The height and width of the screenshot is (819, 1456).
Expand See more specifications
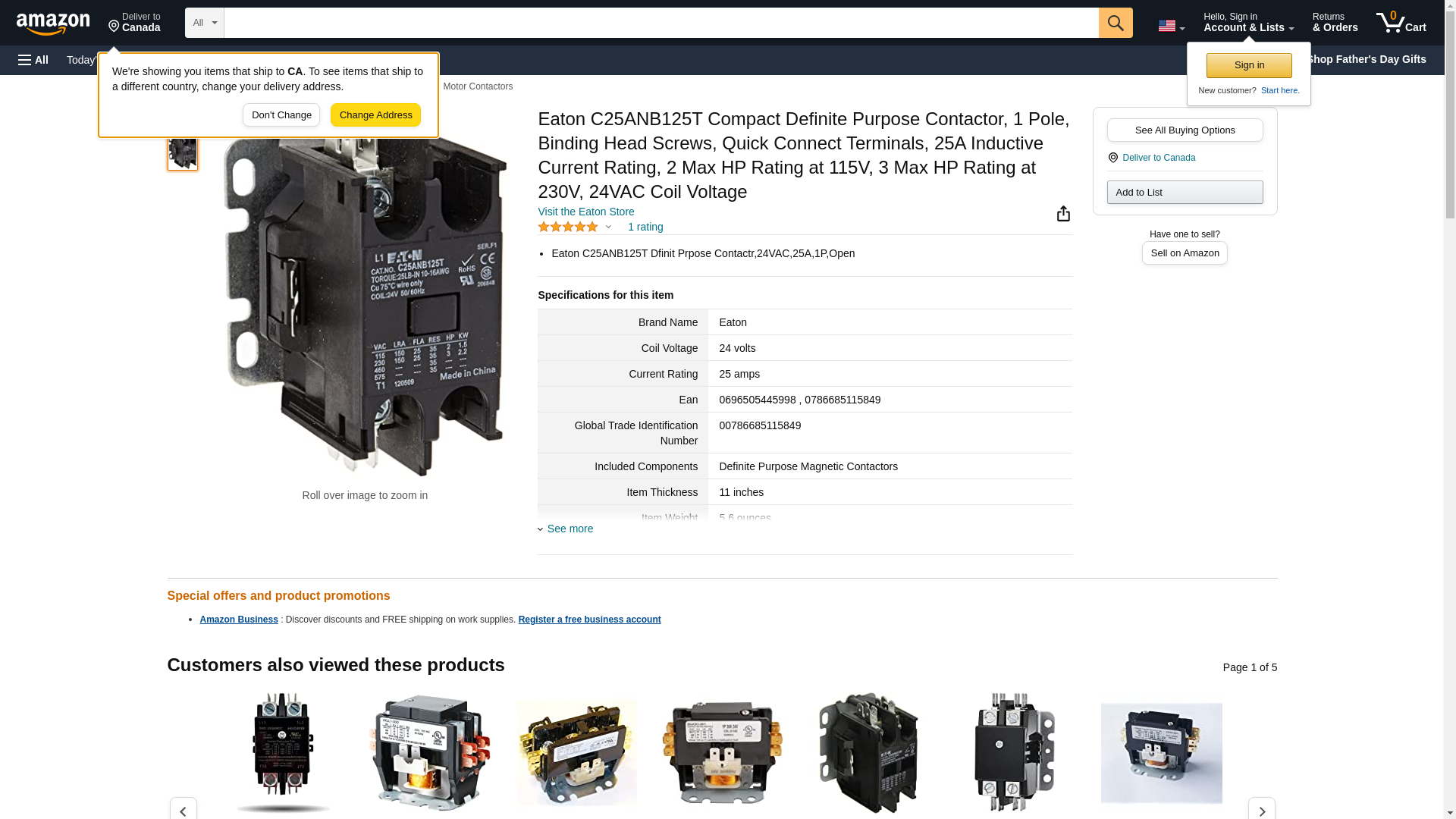pyautogui.click(x=570, y=529)
